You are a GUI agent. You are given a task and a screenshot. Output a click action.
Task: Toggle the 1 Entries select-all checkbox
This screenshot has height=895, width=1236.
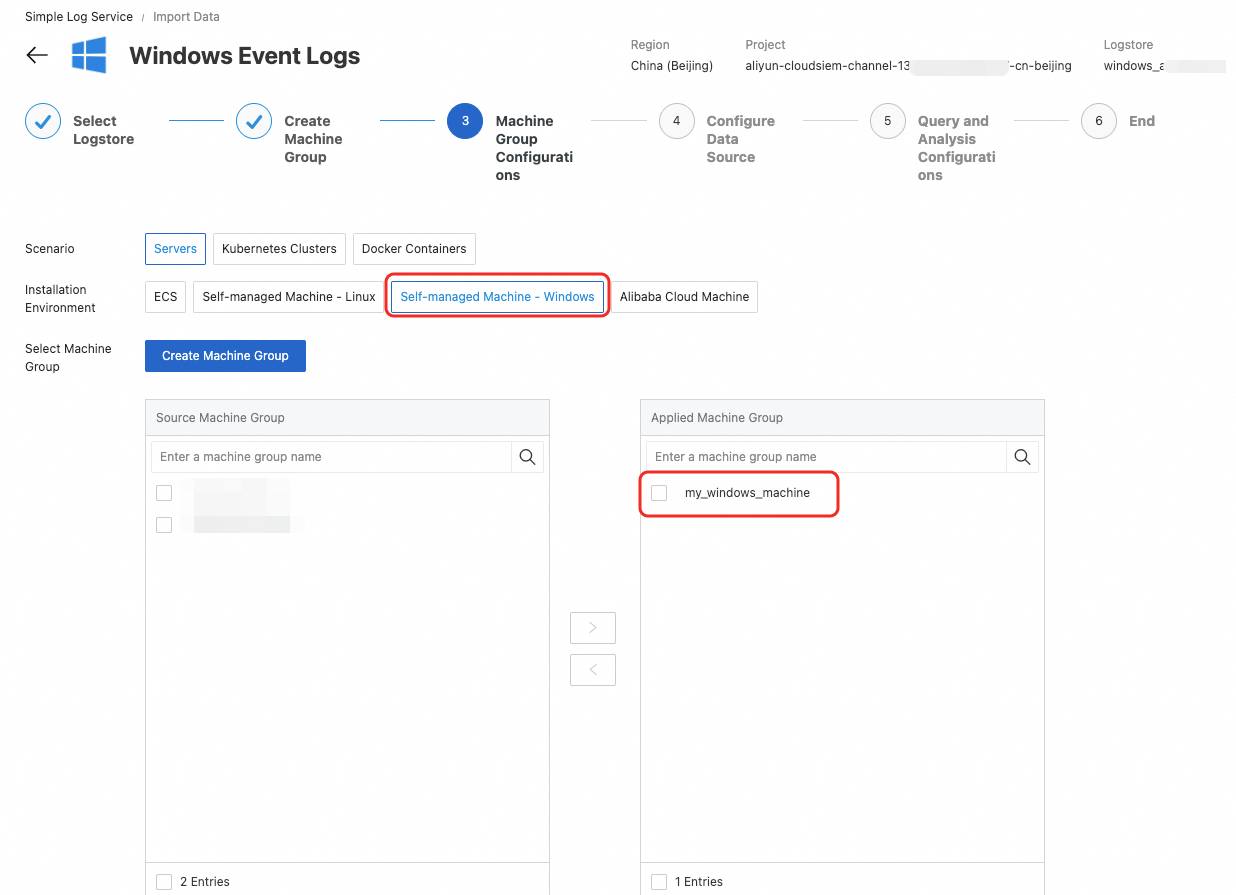(x=659, y=882)
